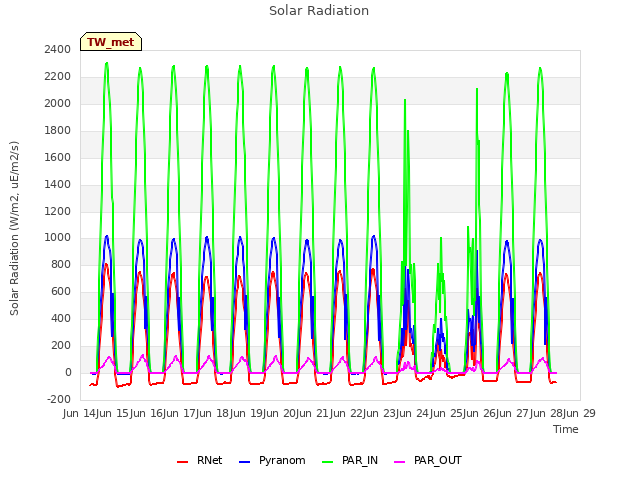Image resolution: width=640 pixels, height=480 pixels.
Task: Click the Jun 14 x-axis tick label
Action: (80, 413)
